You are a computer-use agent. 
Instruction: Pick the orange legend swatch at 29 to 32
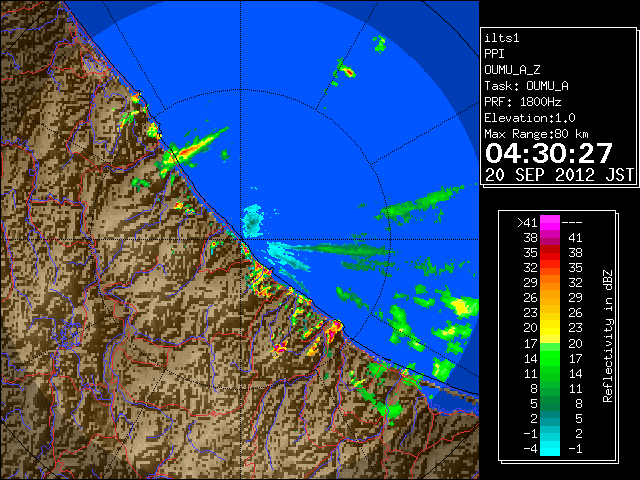click(550, 283)
